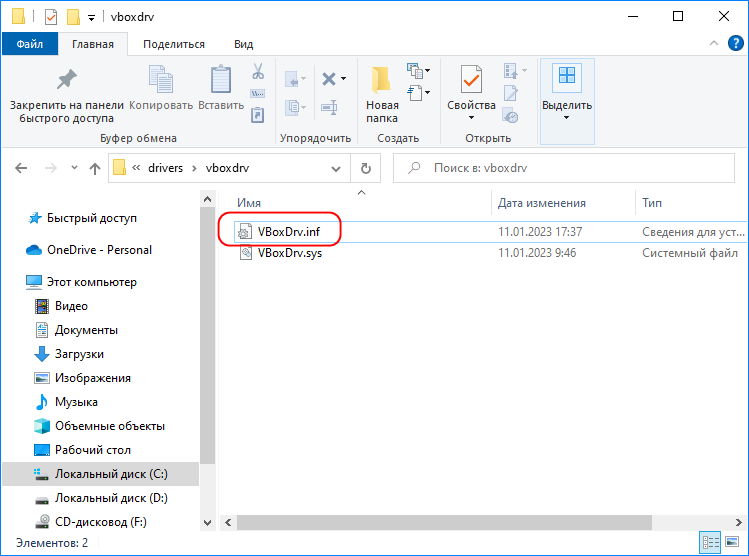Click the Delete X icon

pyautogui.click(x=329, y=78)
